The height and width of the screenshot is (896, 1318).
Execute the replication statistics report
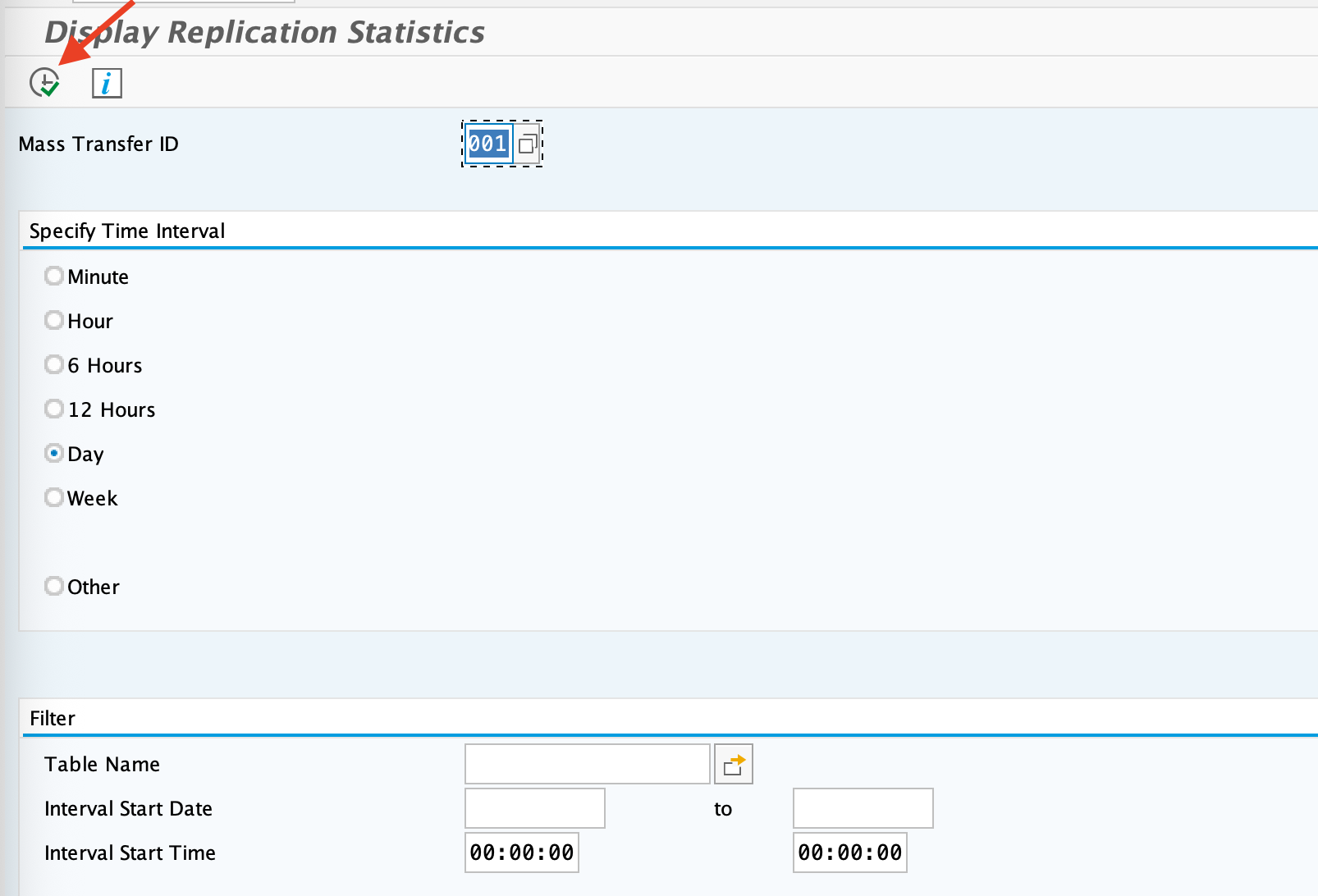(45, 82)
